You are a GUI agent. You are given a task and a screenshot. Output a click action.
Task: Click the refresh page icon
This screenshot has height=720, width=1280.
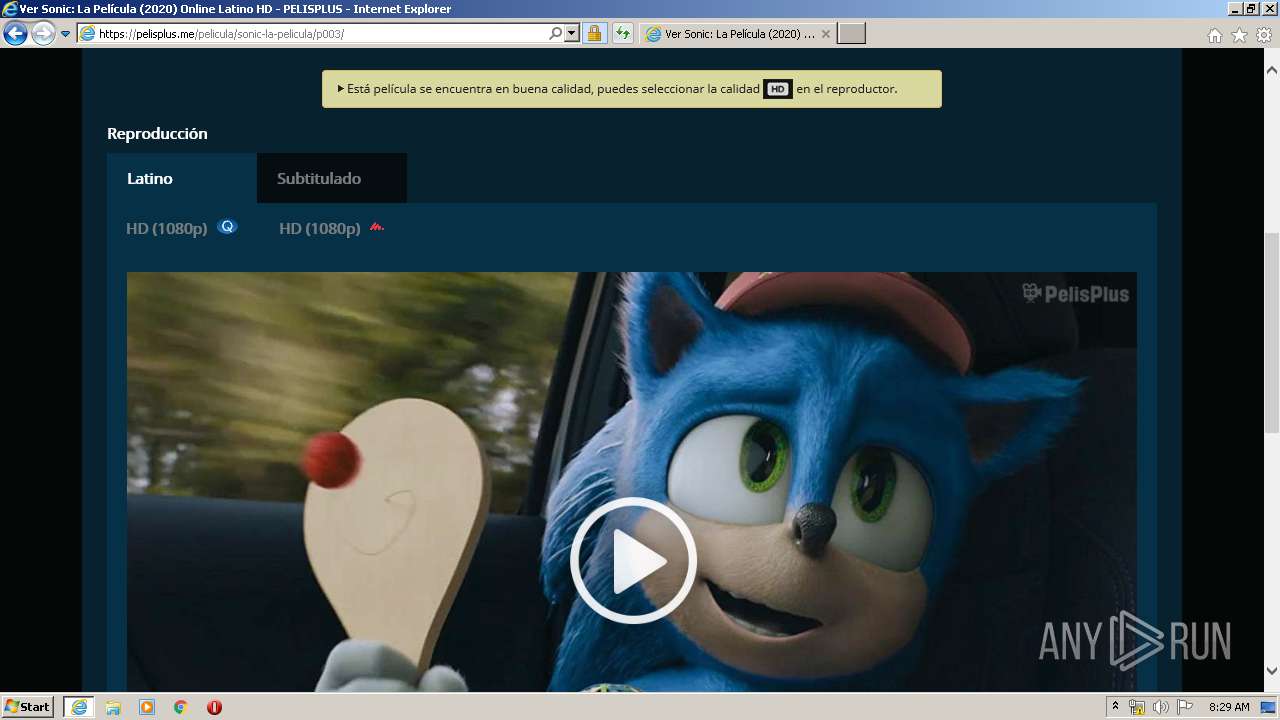(x=623, y=34)
